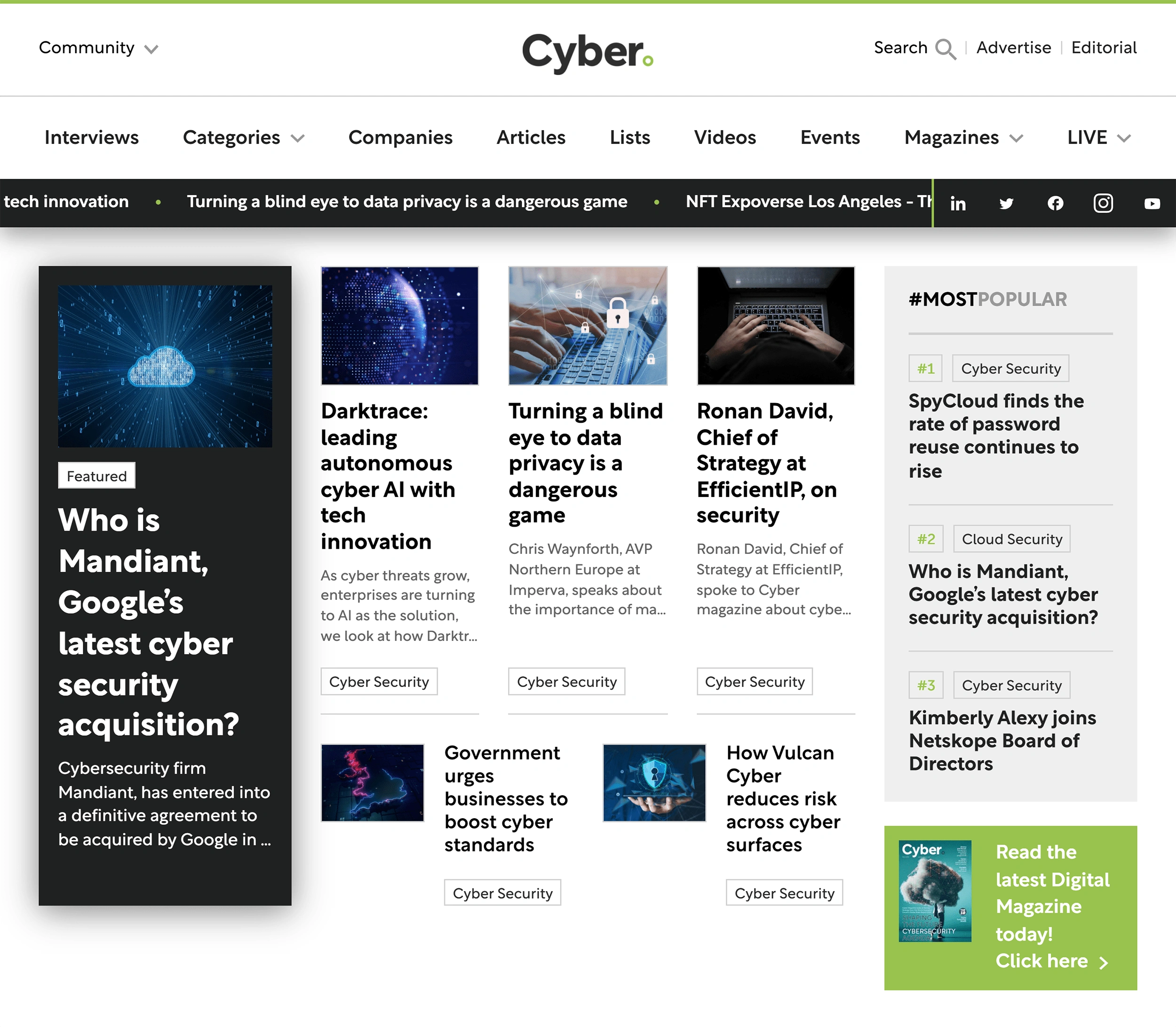Open the Categories dropdown menu
Screen dimensions: 1176x1027
click(244, 137)
